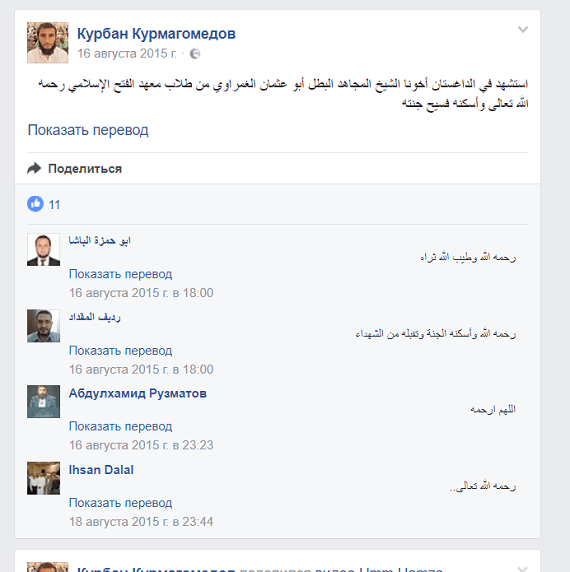Open the post date 16 августа 2015
570x572 pixels.
click(x=127, y=54)
